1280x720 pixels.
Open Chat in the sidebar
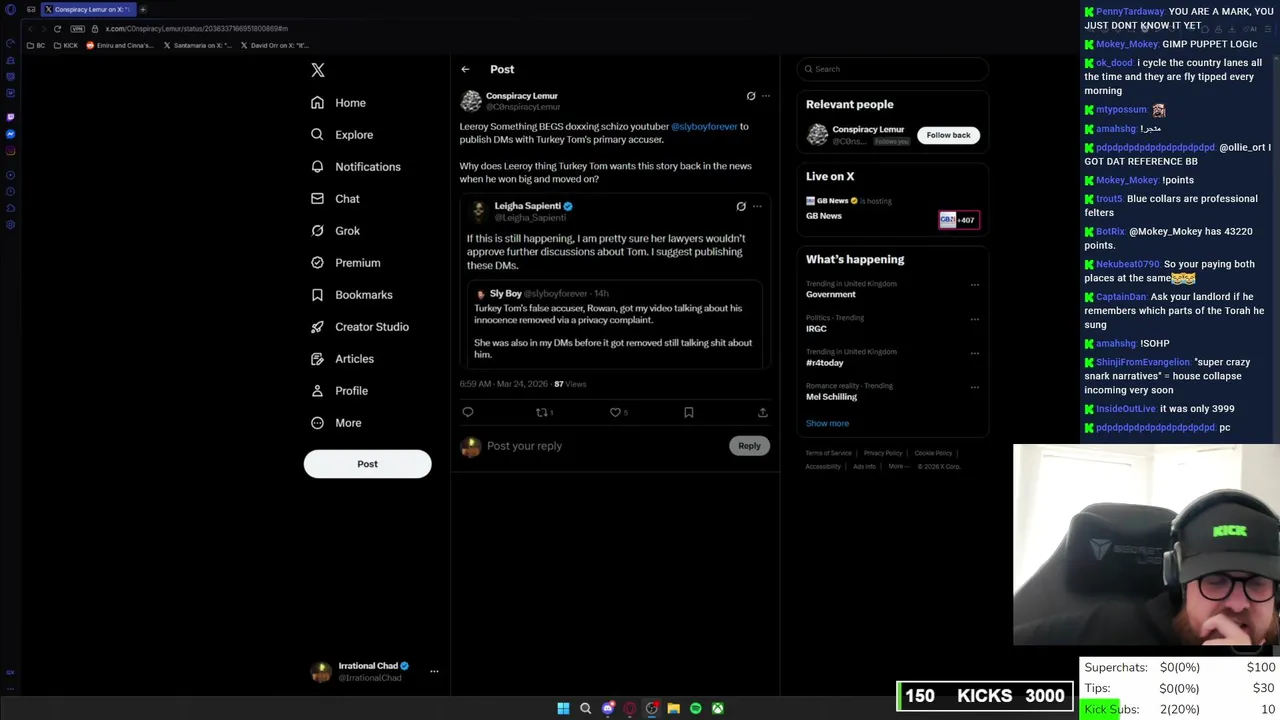tap(335, 199)
